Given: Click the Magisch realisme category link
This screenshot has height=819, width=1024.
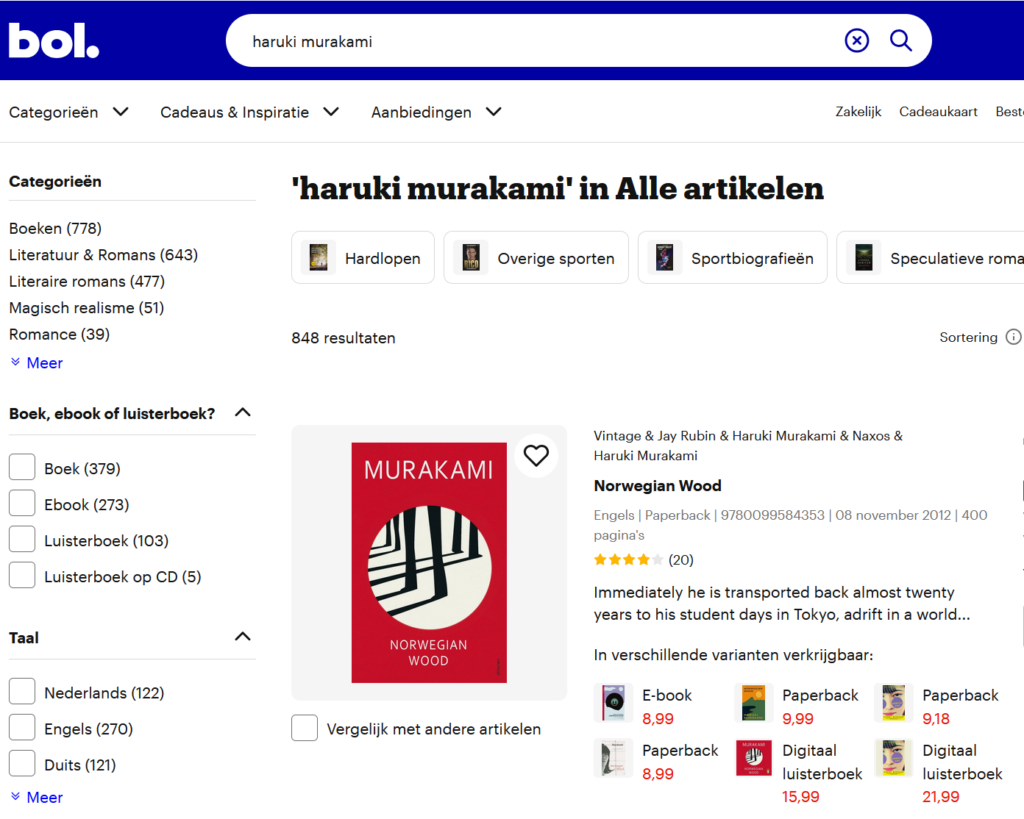Looking at the screenshot, I should tap(86, 308).
